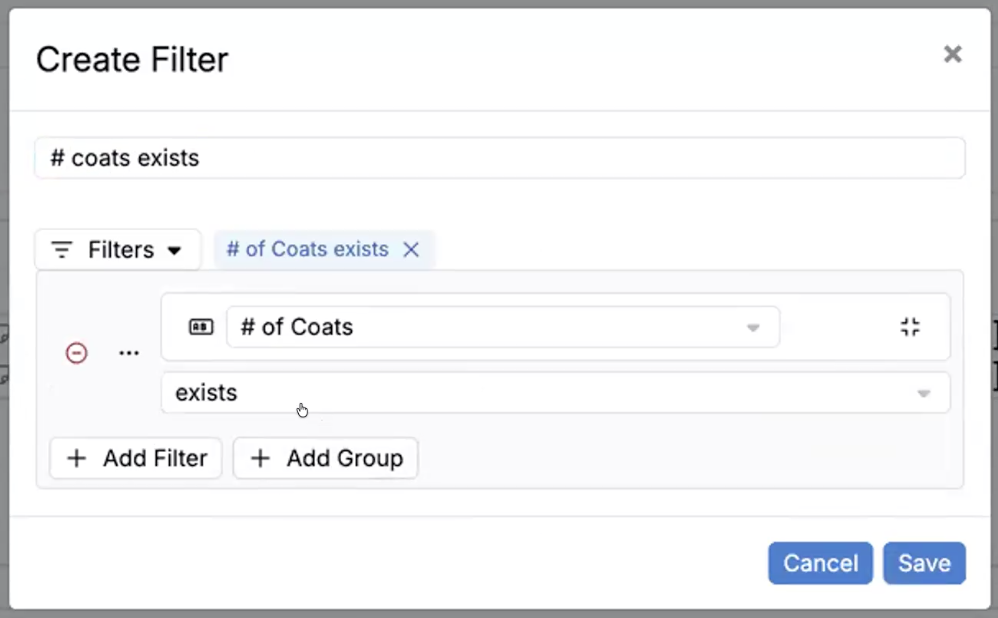Select the '# of Coats exists' filter chip
Image resolution: width=998 pixels, height=618 pixels.
[x=308, y=249]
